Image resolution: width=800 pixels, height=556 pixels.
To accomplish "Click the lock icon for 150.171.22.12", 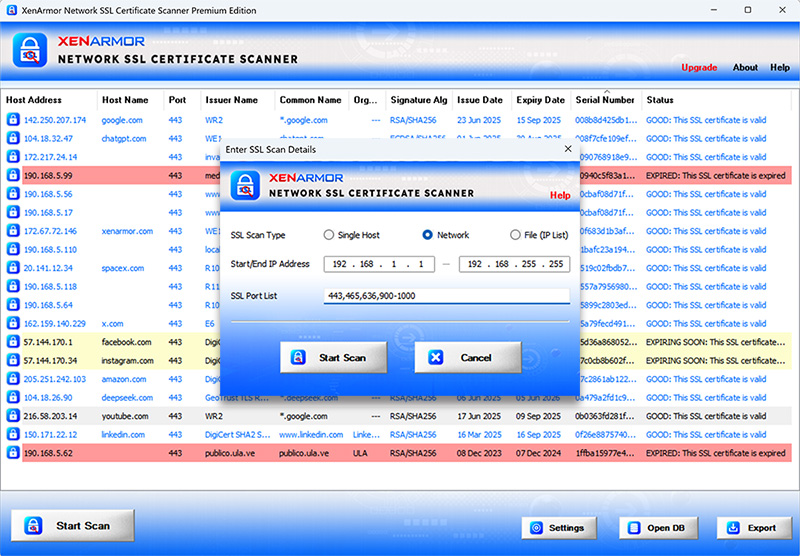I will [x=13, y=434].
